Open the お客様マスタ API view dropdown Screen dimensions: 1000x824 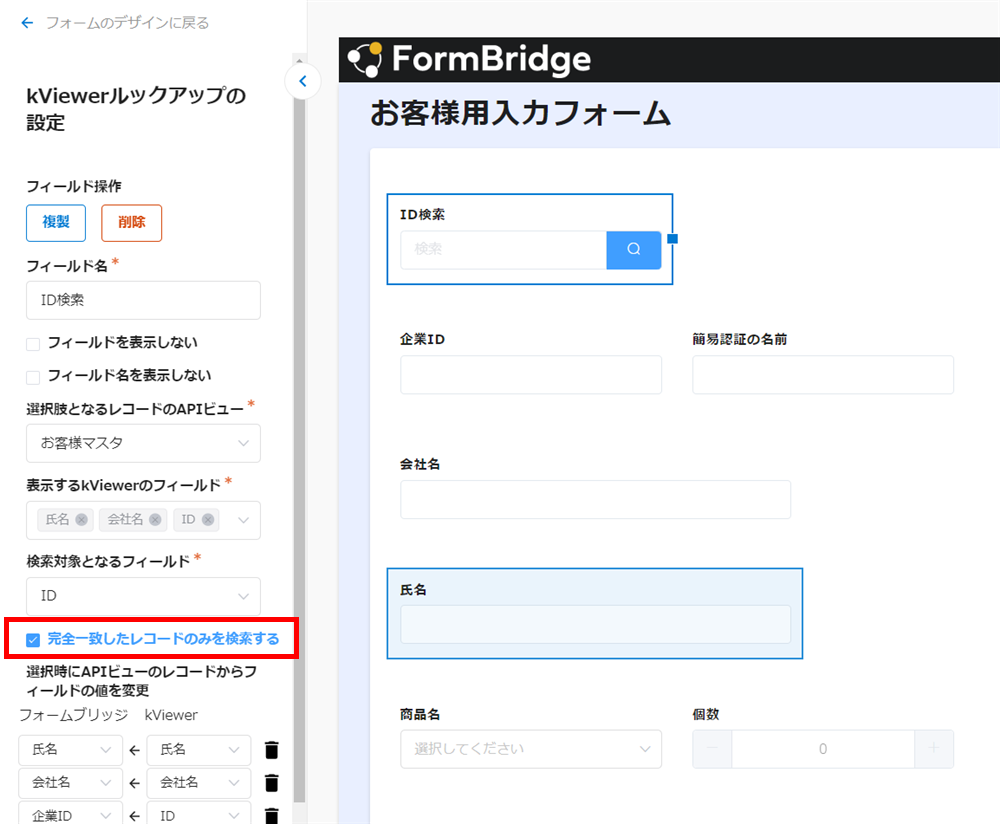[x=143, y=443]
